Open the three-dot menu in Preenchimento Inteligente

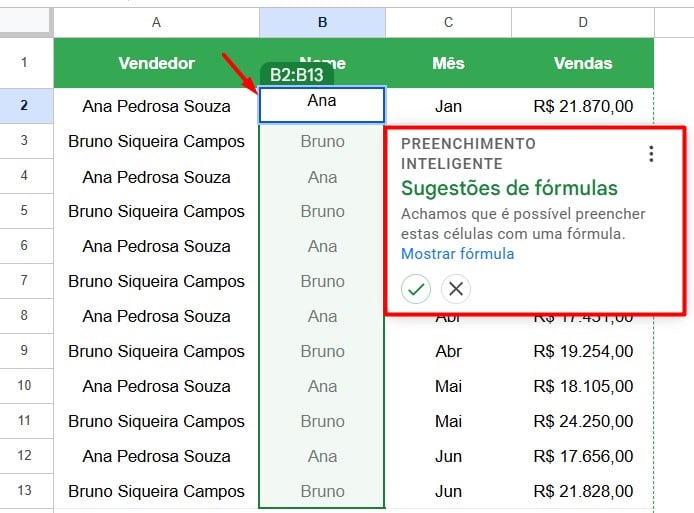click(651, 154)
